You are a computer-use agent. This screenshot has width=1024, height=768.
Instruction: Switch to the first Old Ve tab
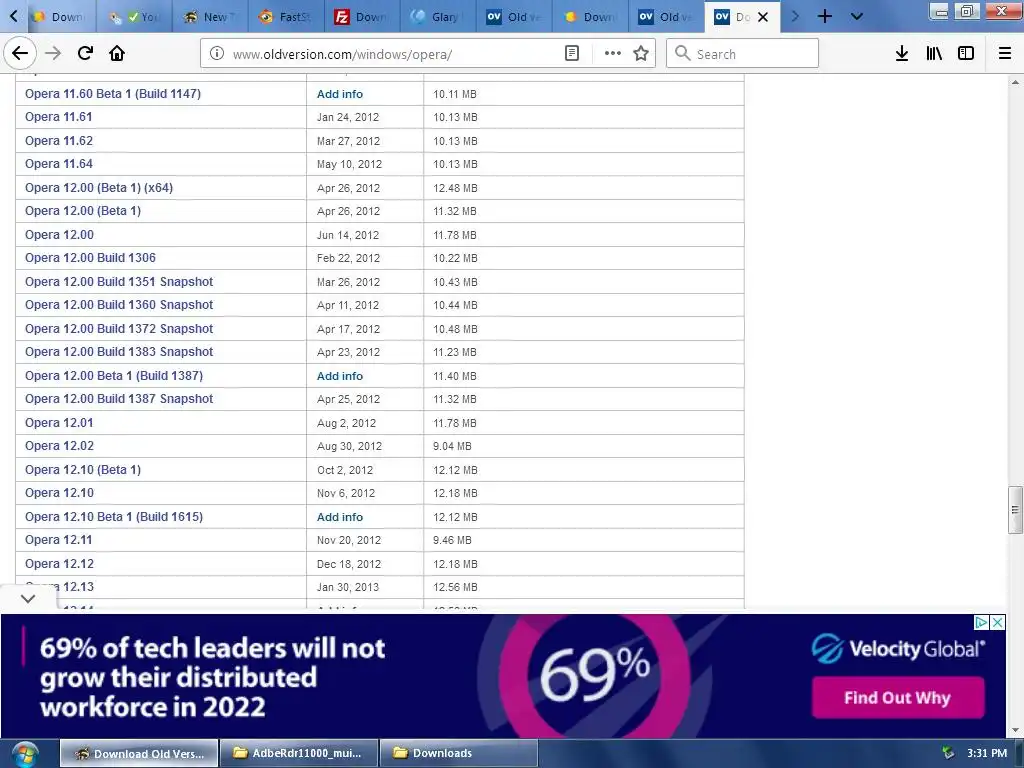[514, 17]
